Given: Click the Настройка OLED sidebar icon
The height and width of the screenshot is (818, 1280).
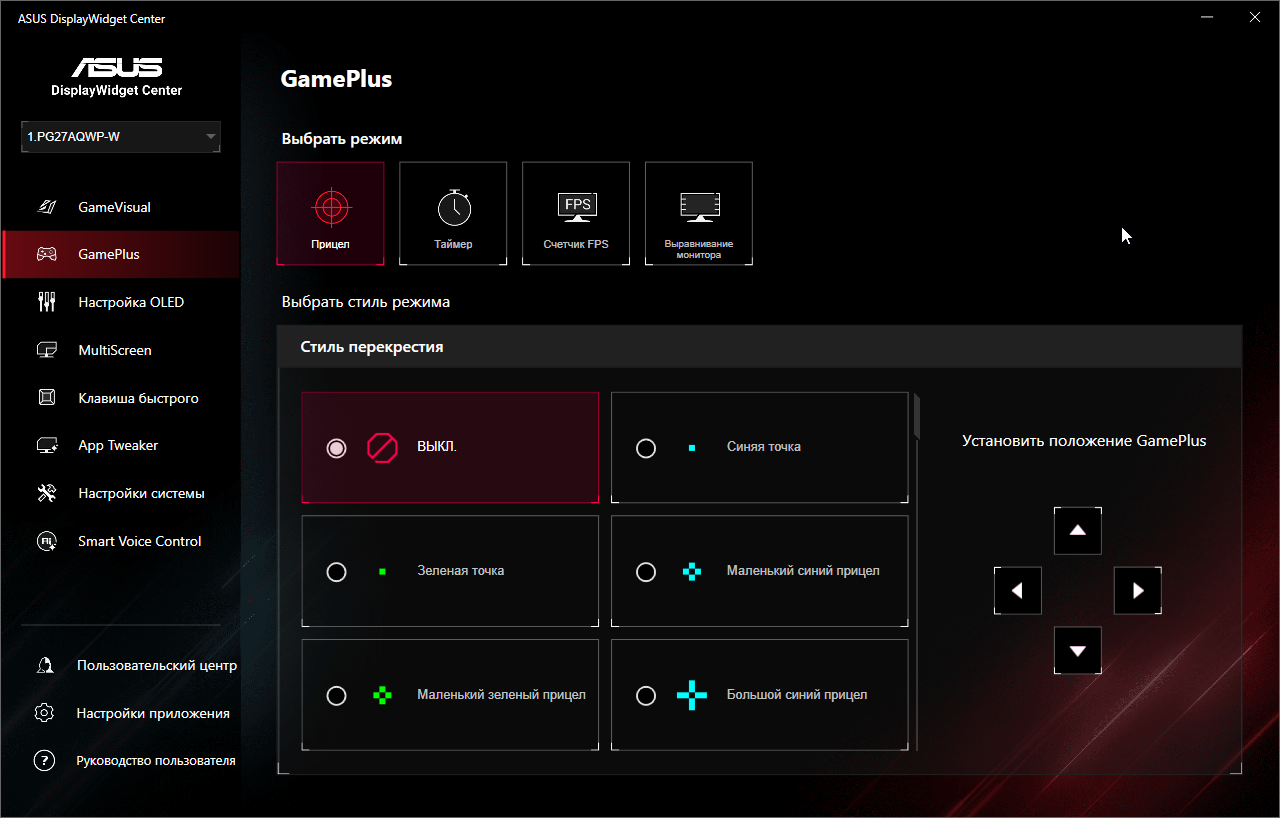Looking at the screenshot, I should [x=46, y=302].
